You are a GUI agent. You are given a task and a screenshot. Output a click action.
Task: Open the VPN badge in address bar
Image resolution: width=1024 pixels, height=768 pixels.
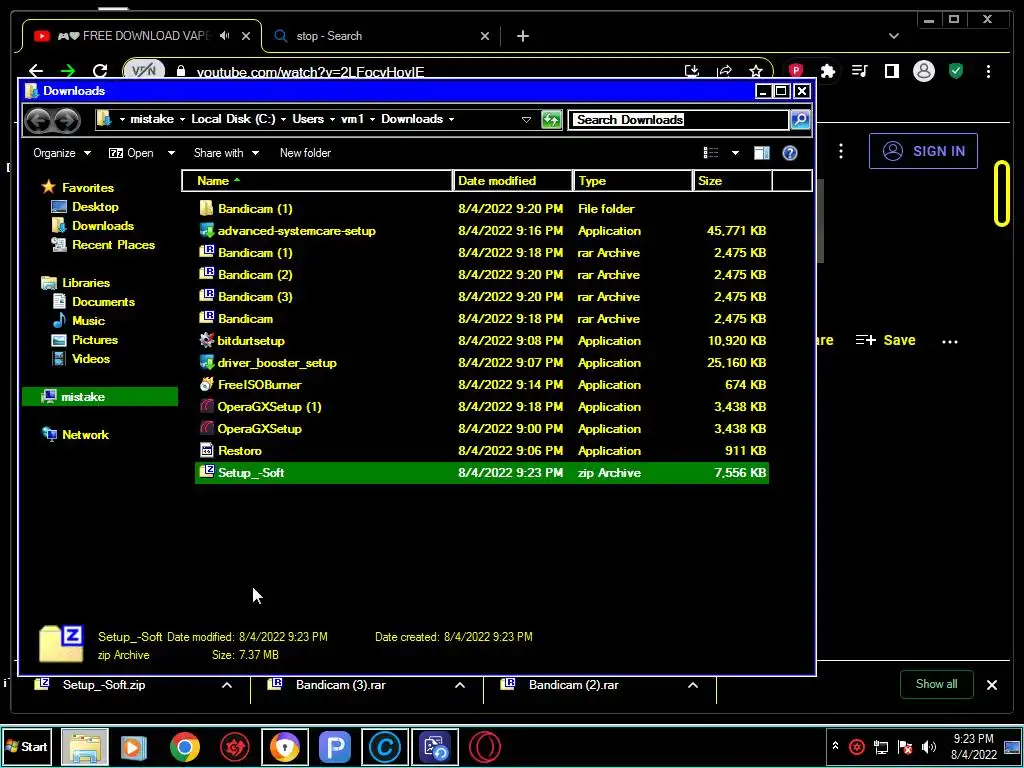point(144,71)
